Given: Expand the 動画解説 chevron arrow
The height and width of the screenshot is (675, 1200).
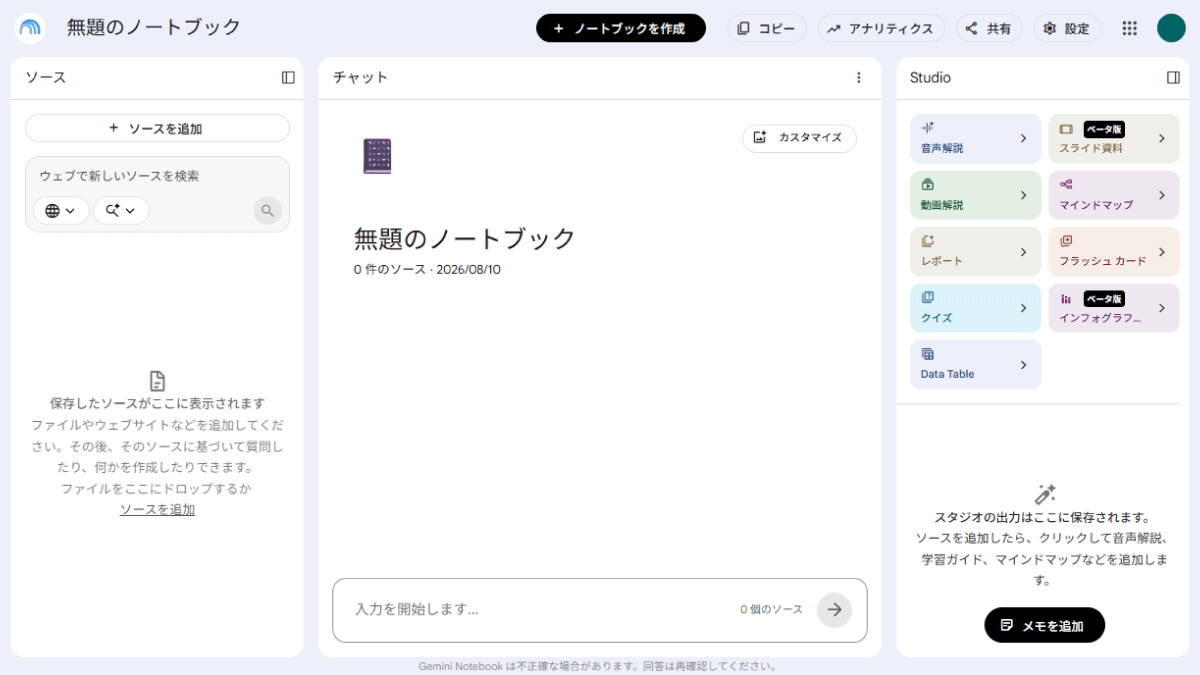Looking at the screenshot, I should point(1023,195).
